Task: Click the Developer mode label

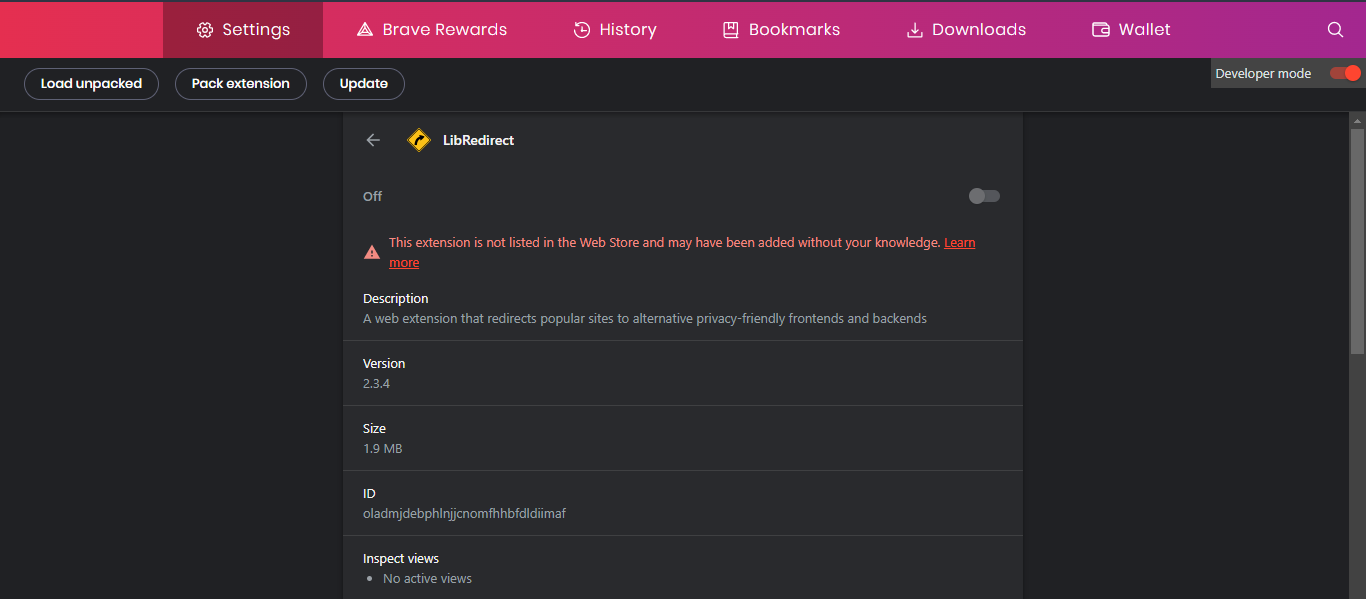Action: pyautogui.click(x=1263, y=73)
